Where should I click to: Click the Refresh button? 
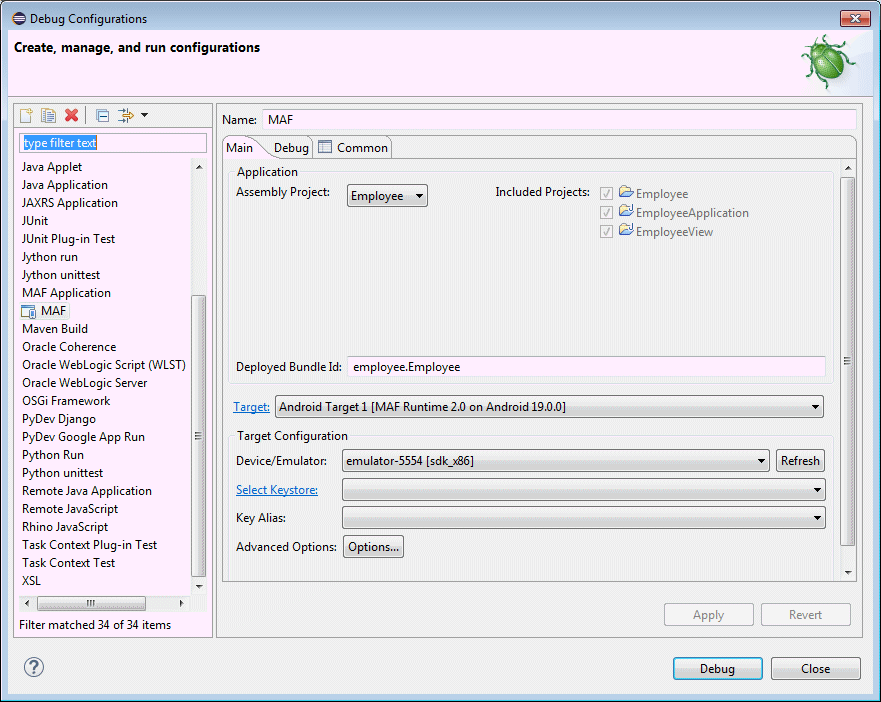[800, 461]
